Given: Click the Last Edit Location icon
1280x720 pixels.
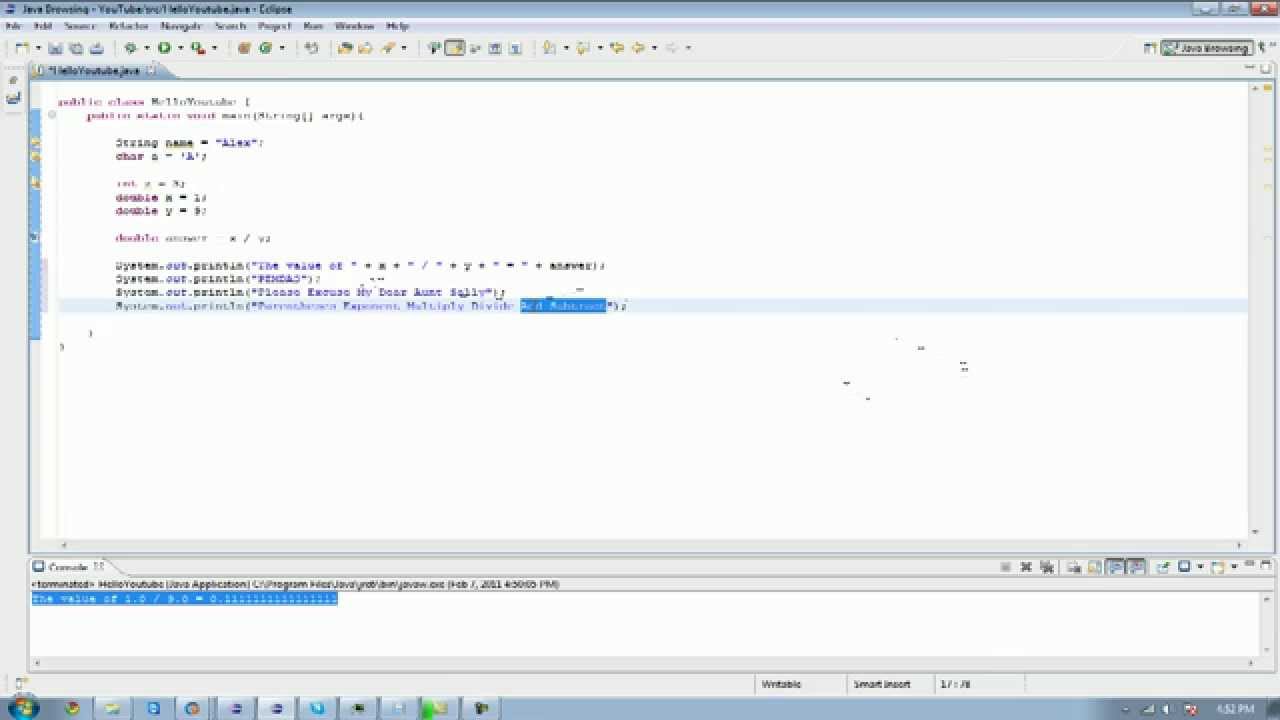Looking at the screenshot, I should (x=616, y=48).
